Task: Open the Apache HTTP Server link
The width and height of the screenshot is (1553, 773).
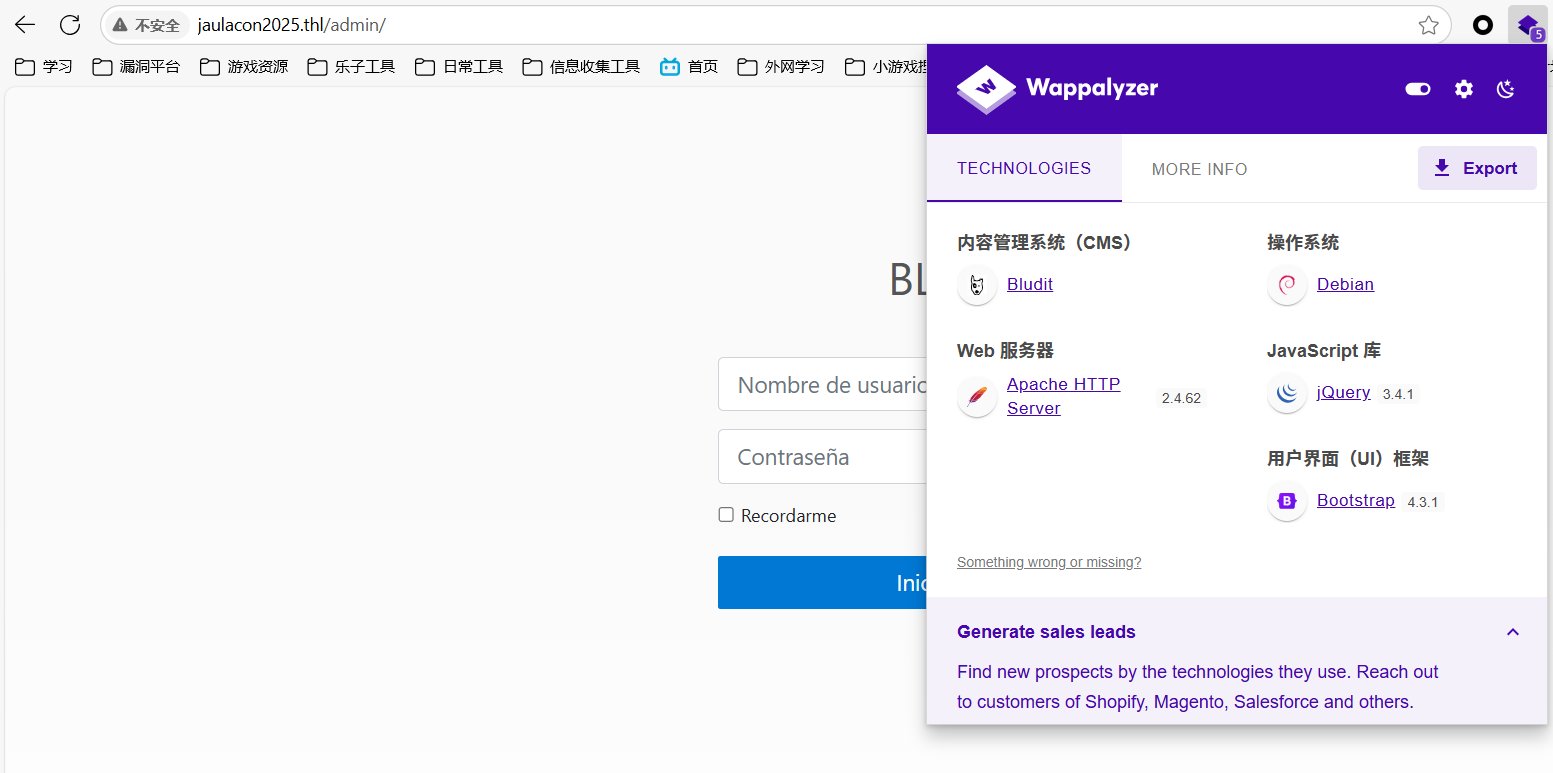Action: pos(1063,396)
